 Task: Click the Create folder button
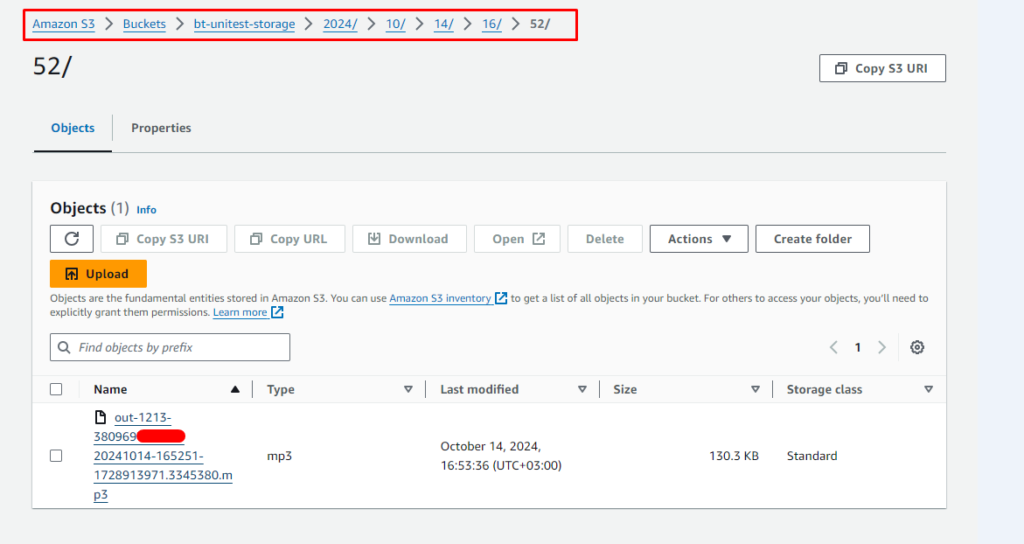click(812, 239)
